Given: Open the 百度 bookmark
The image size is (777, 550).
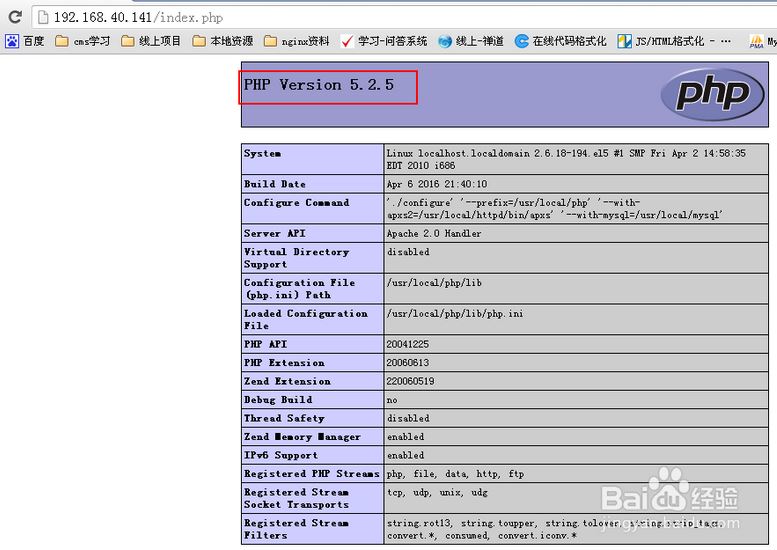Looking at the screenshot, I should 25,41.
